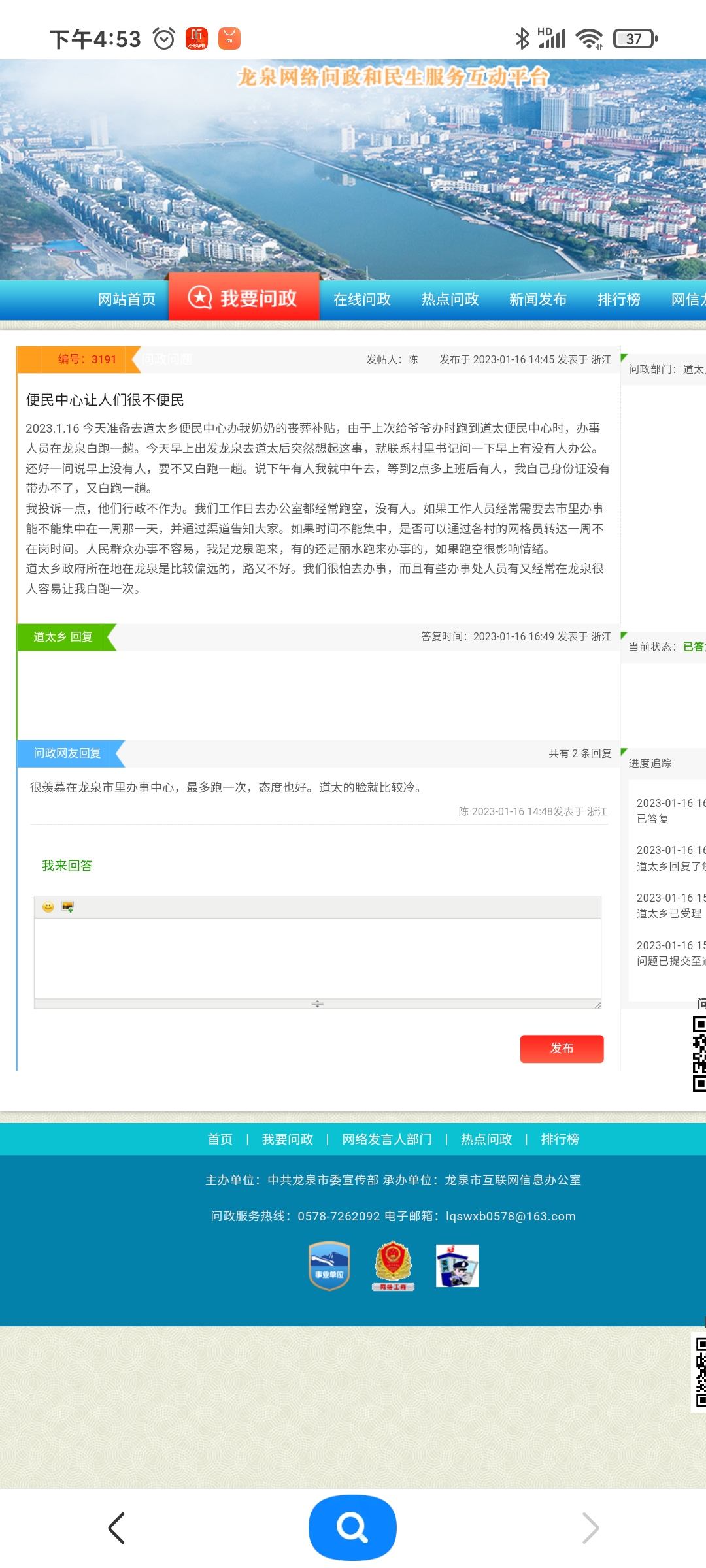Go to 在线问政 menu item
The image size is (706, 1568).
point(362,299)
